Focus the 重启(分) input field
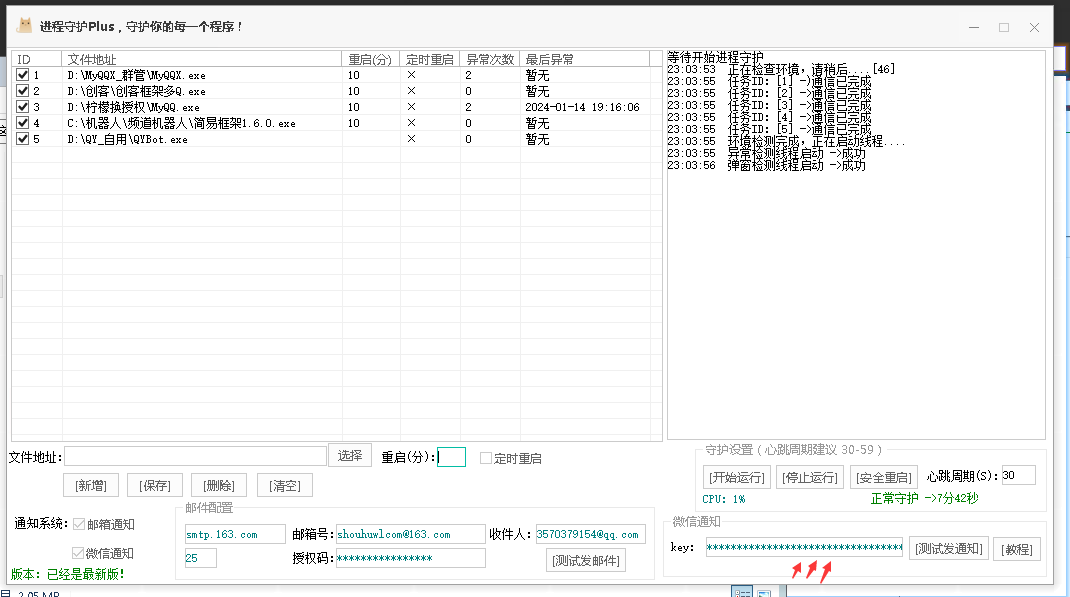 pos(452,457)
